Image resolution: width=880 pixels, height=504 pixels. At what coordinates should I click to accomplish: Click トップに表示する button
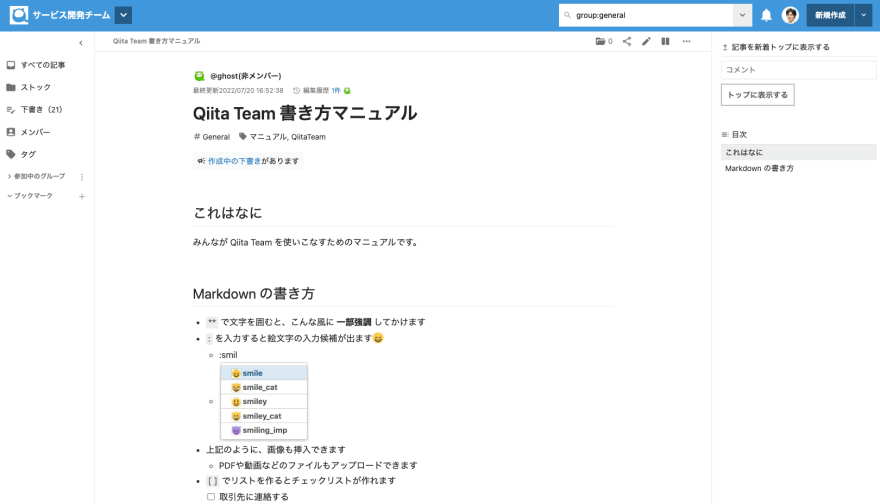[x=758, y=95]
